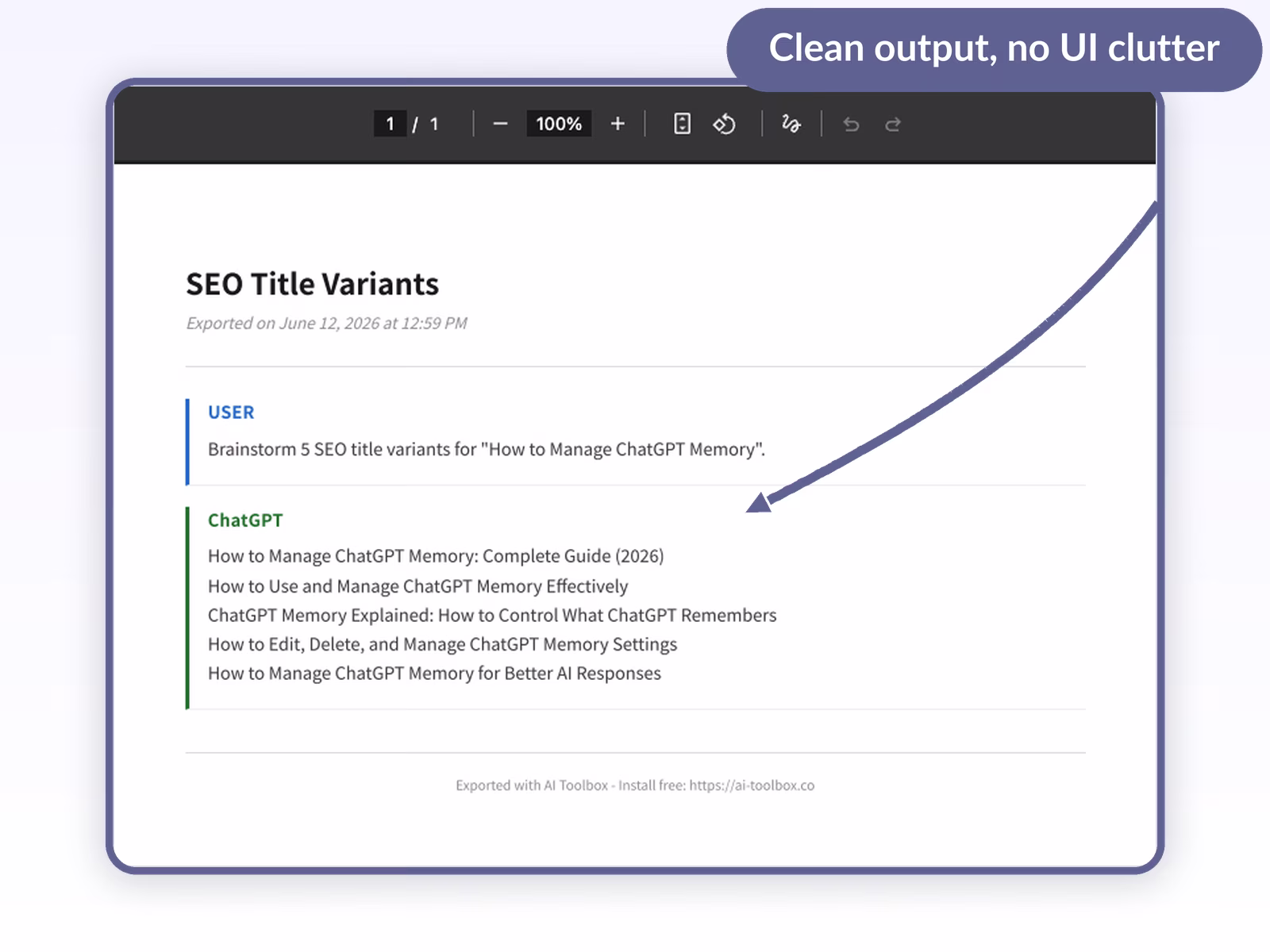Click the zoom out minus icon
The width and height of the screenshot is (1270, 952).
[500, 125]
